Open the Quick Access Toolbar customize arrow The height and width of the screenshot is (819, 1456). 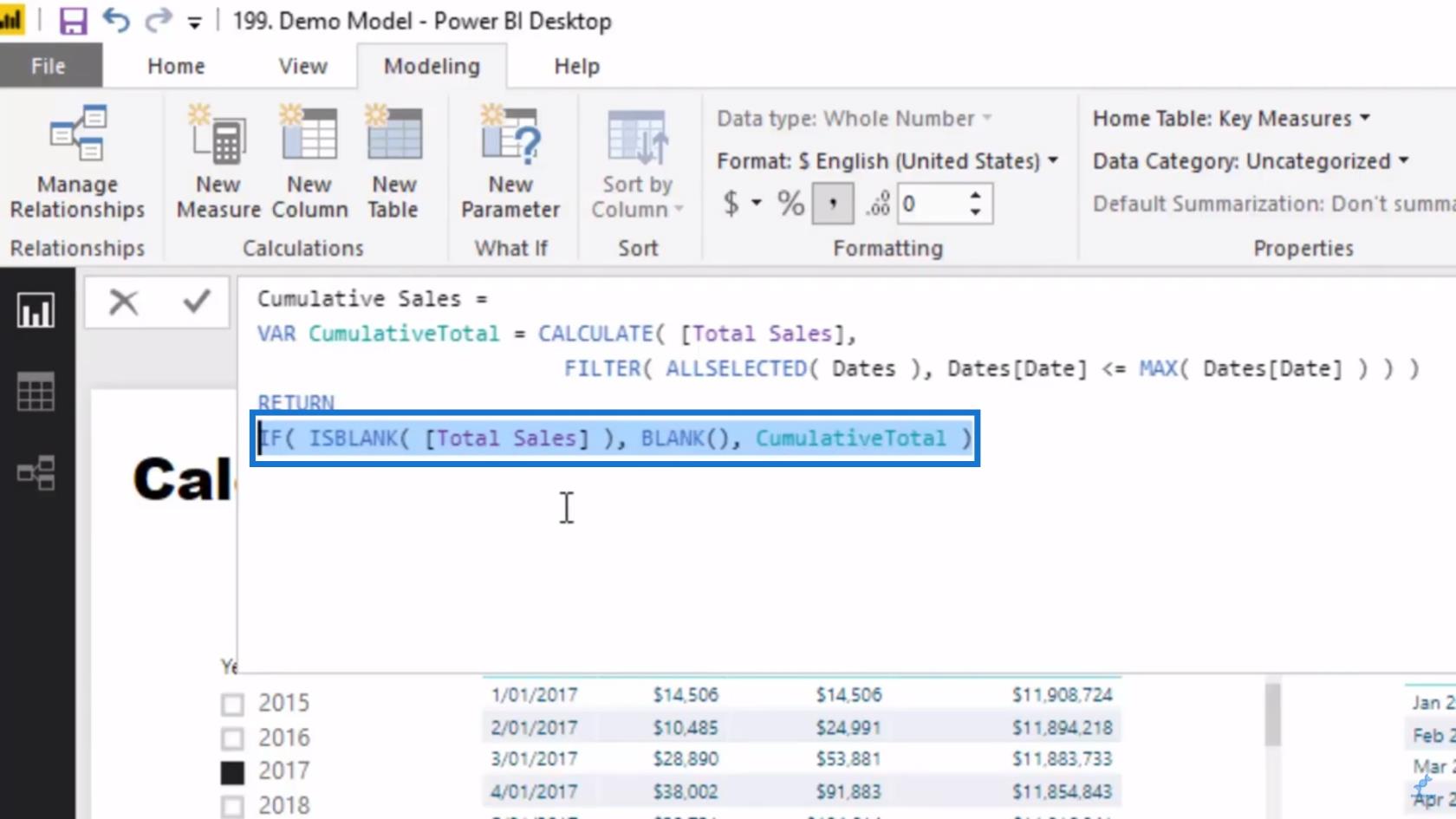click(194, 23)
